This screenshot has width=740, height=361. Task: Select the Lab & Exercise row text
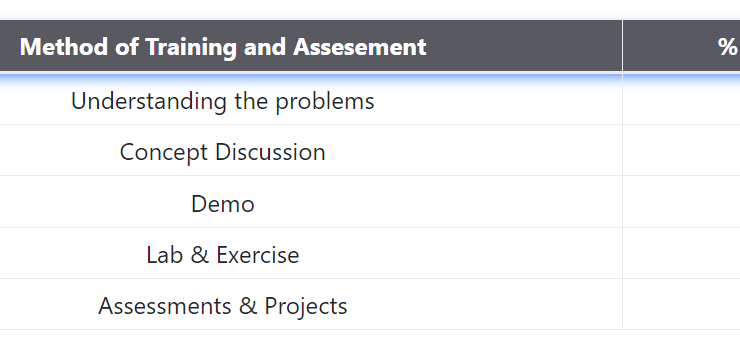pos(223,255)
